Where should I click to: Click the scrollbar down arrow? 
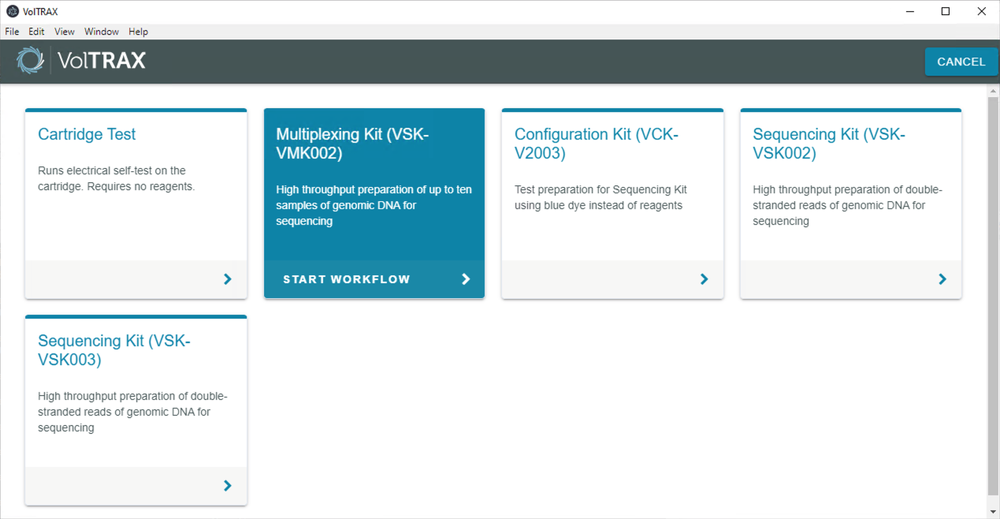click(x=993, y=512)
